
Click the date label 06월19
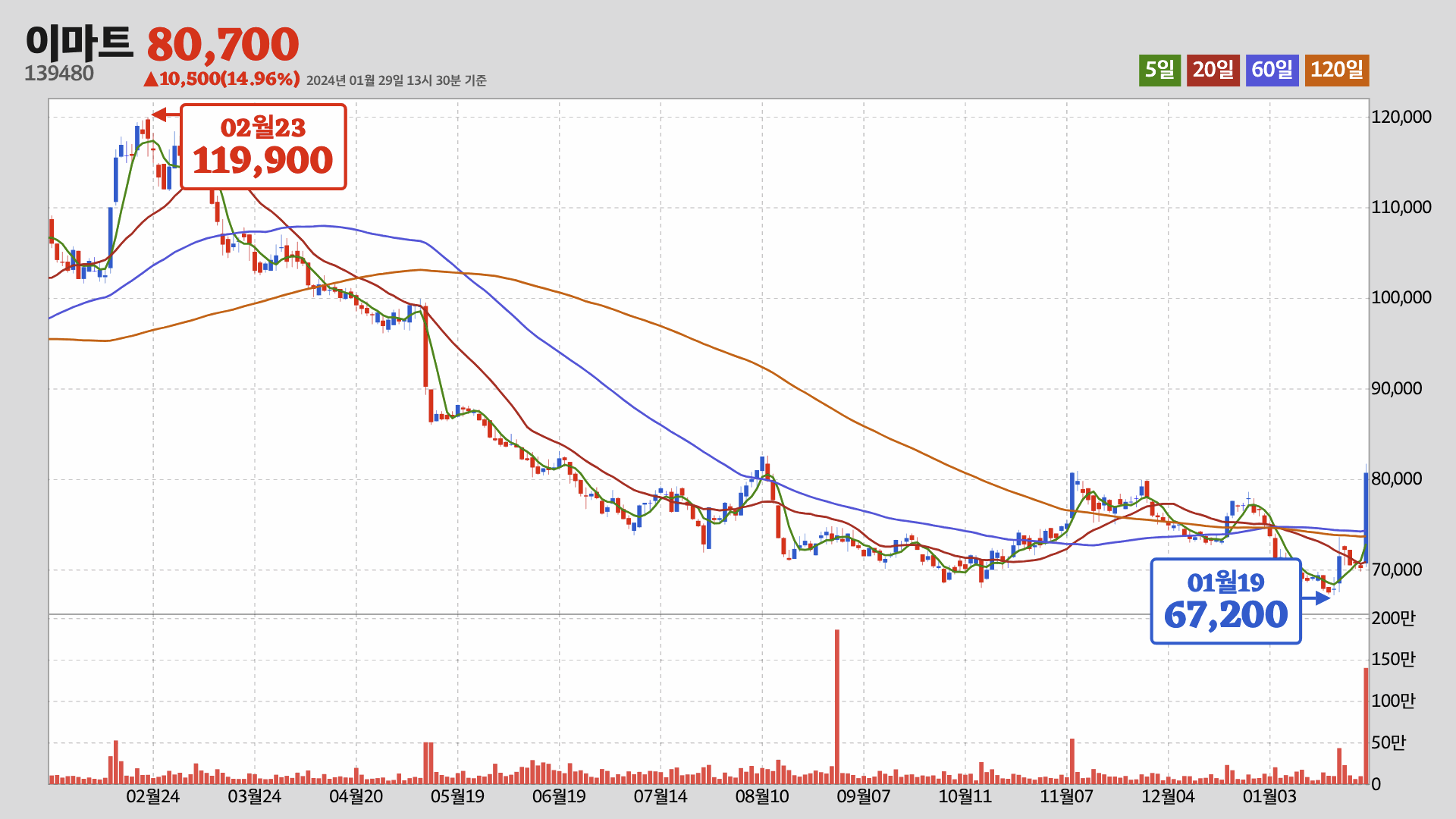[559, 796]
